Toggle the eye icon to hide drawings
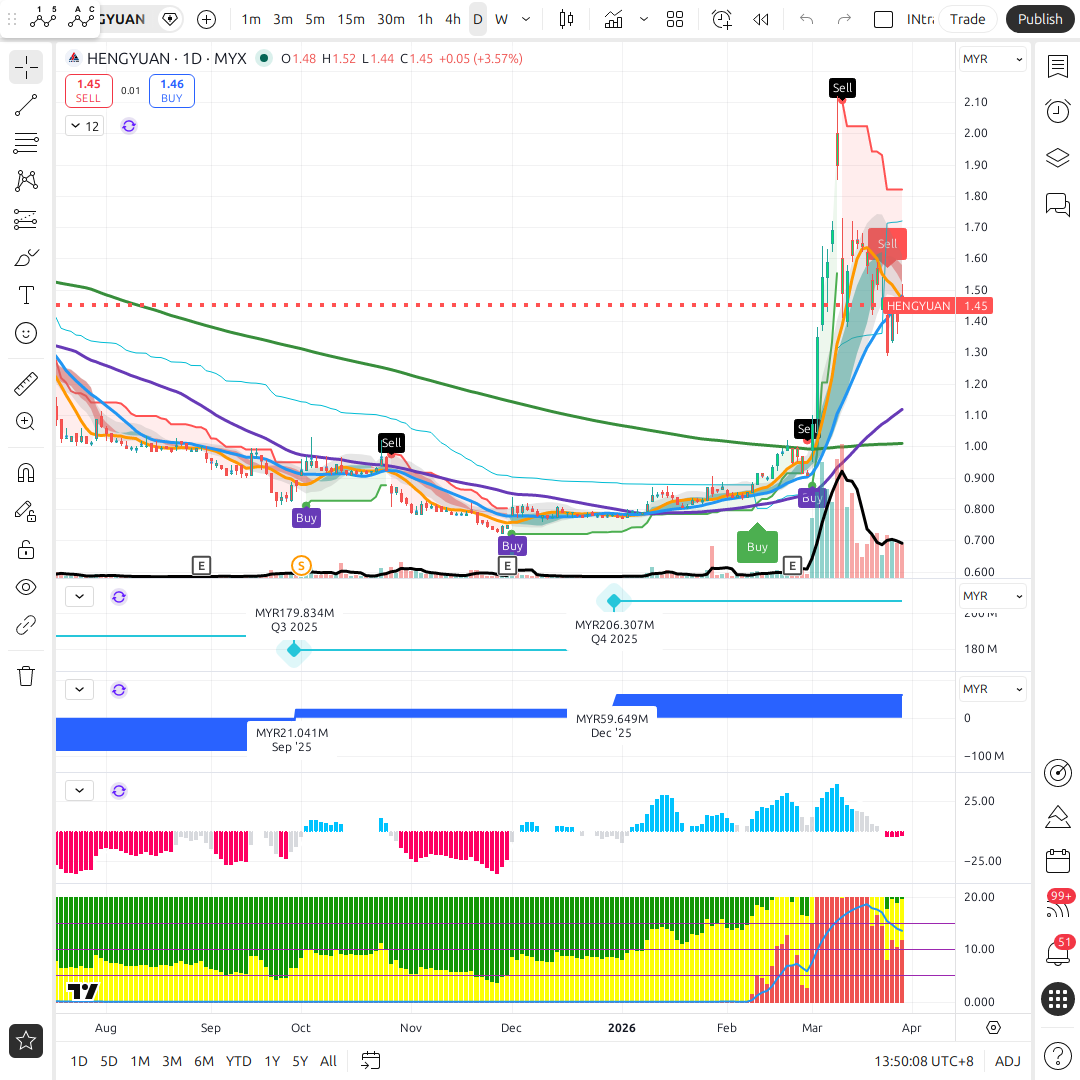The image size is (1080, 1080). click(x=26, y=587)
